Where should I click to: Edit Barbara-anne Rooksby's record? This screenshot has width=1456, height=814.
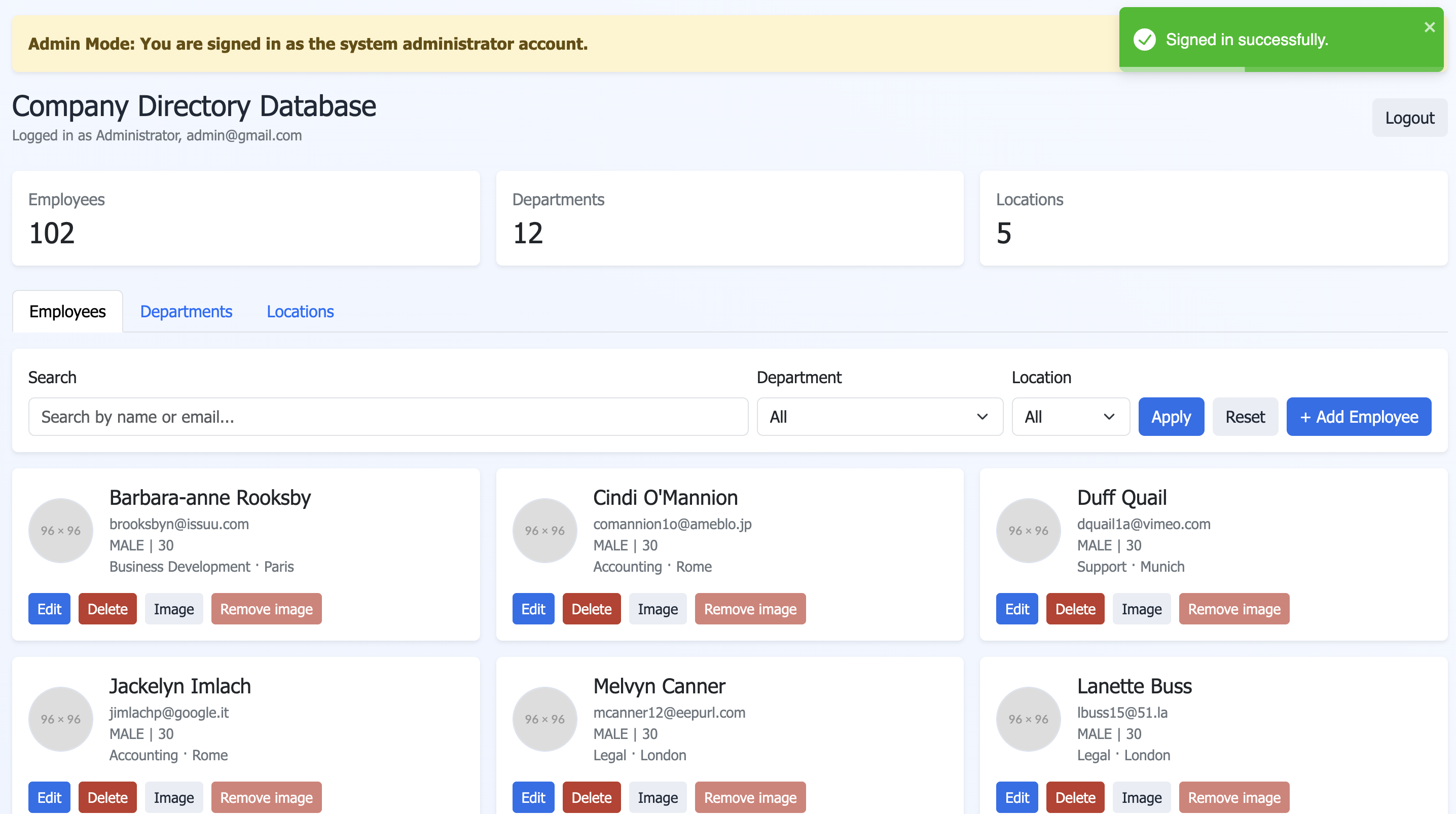click(x=49, y=609)
